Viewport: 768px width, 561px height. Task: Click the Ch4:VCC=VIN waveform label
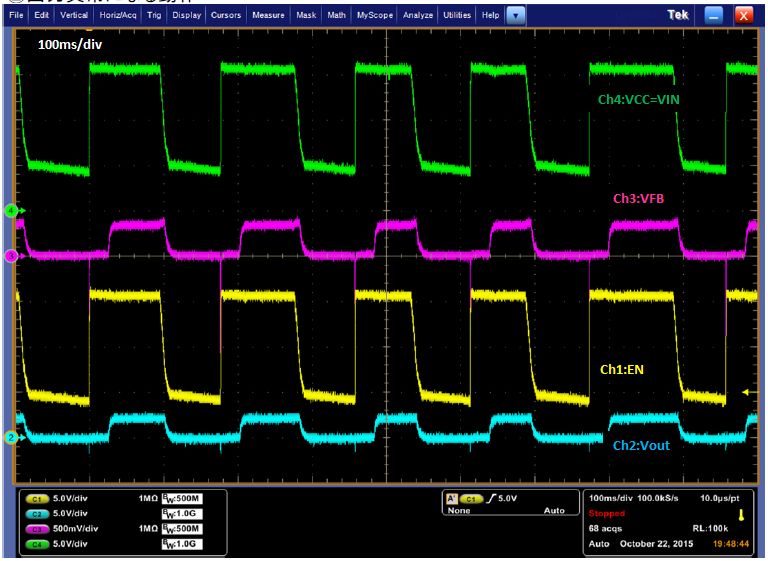638,100
